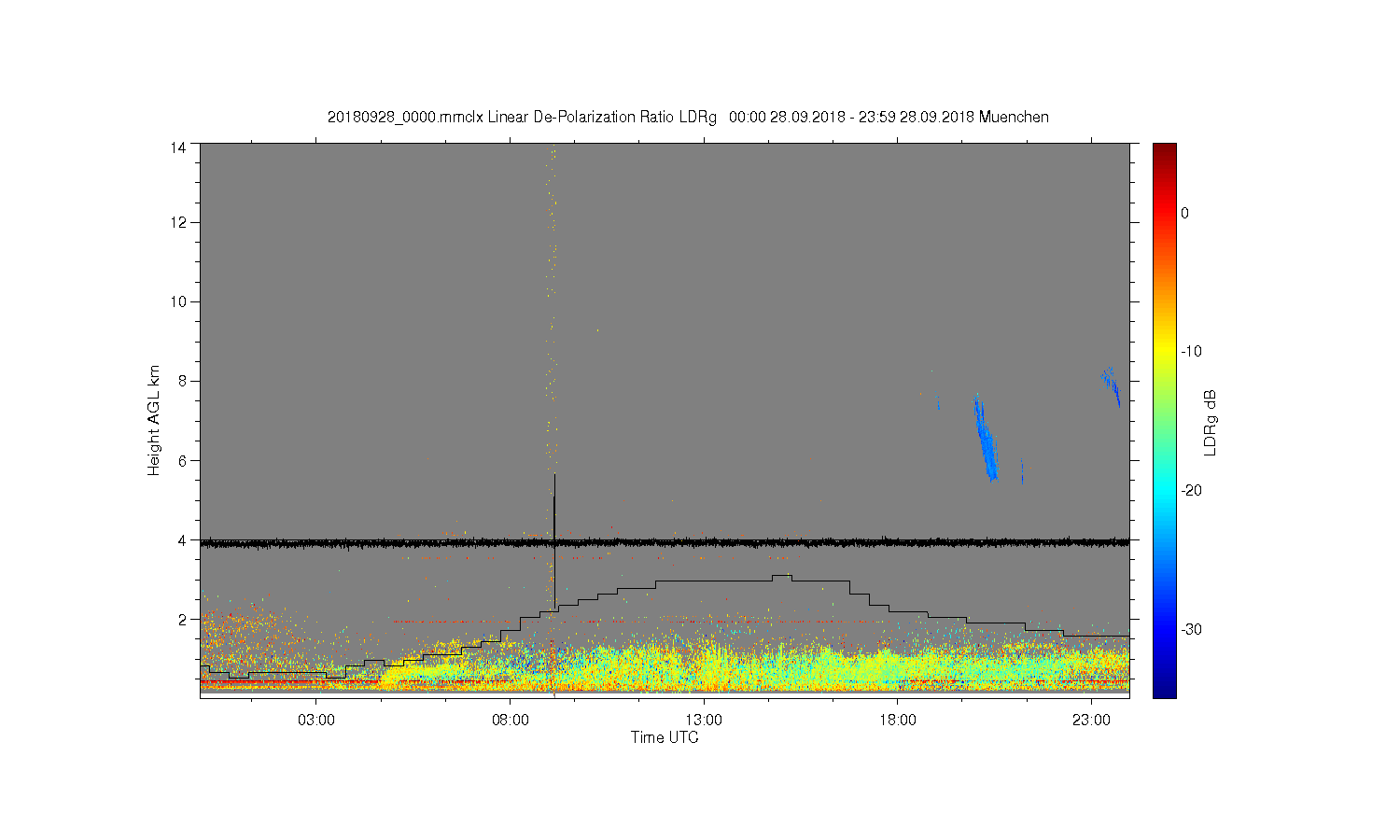This screenshot has height=840, width=1400.
Task: Click the 03:00 time tick label
Action: coord(316,721)
